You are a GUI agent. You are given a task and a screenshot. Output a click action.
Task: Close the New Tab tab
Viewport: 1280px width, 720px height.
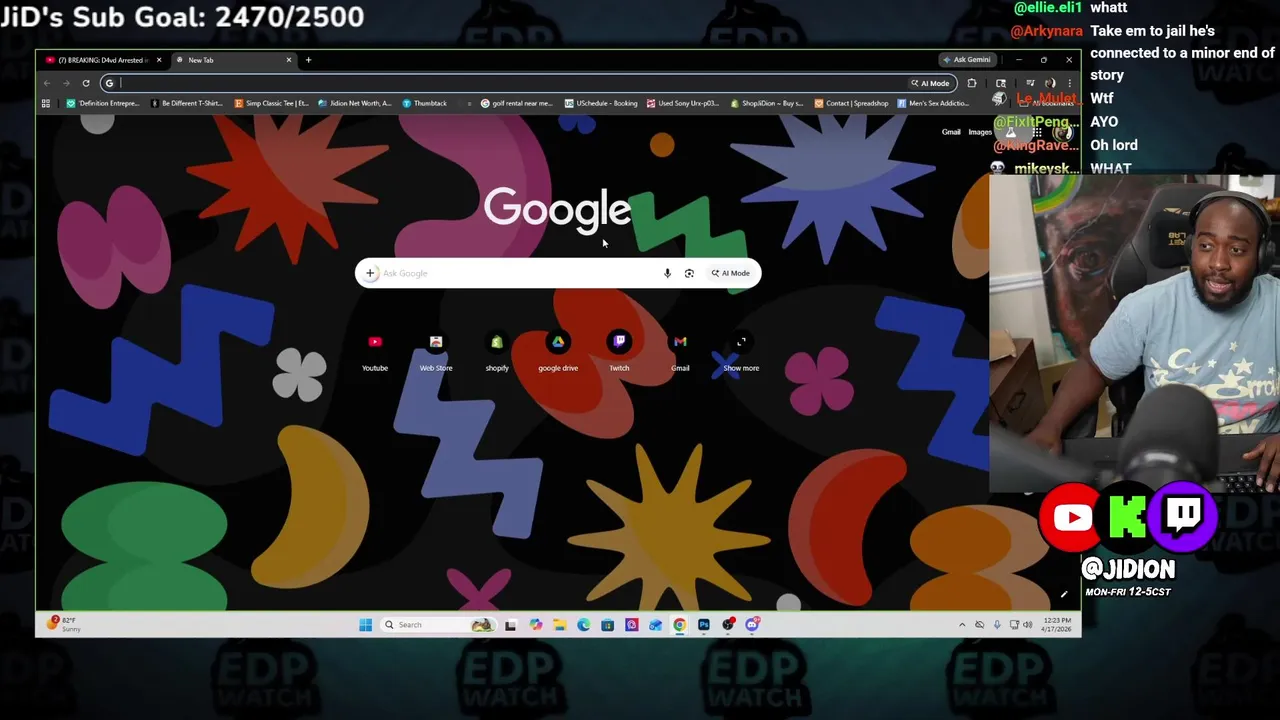289,60
